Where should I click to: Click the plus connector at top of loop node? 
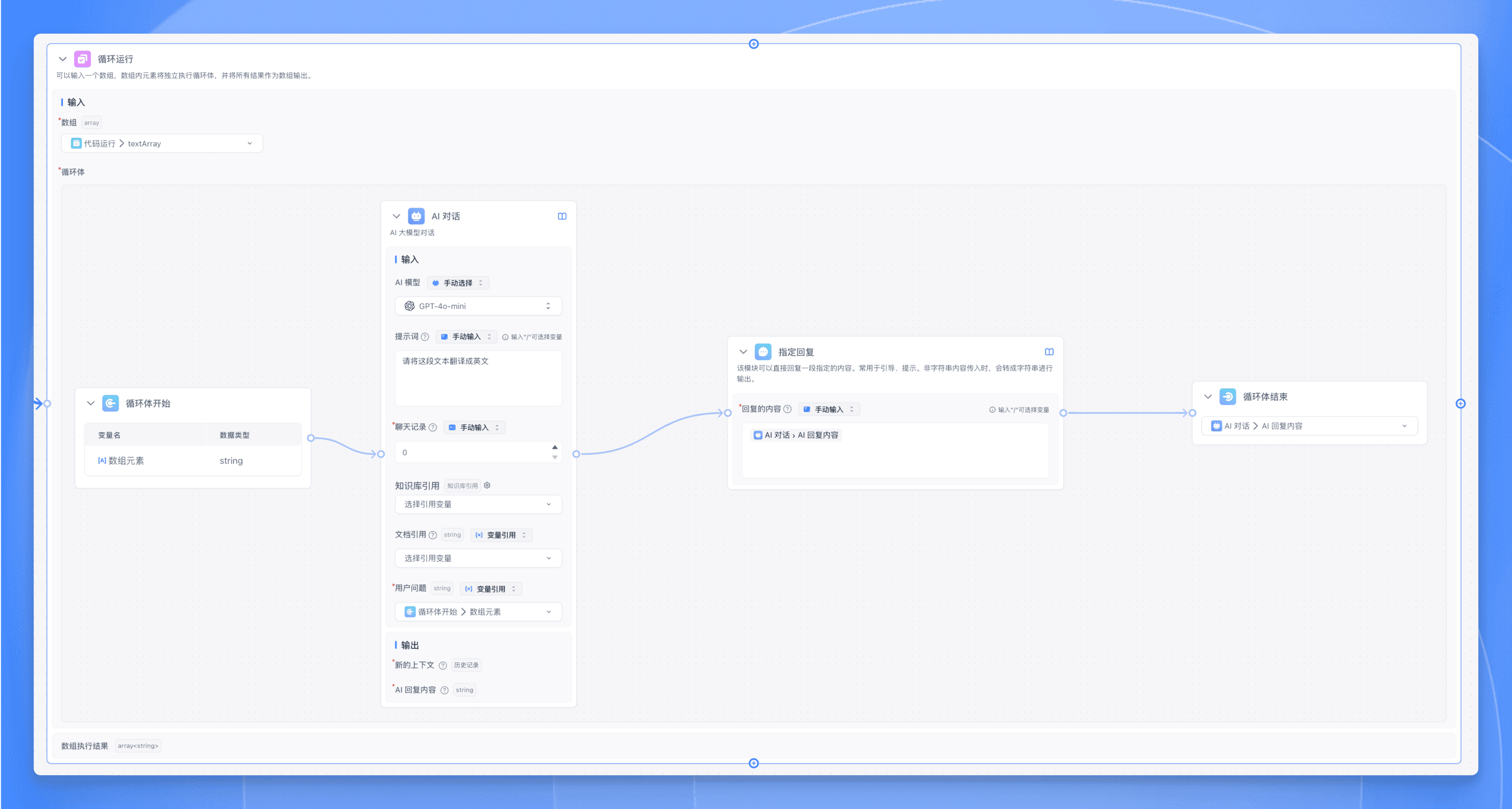click(x=754, y=44)
